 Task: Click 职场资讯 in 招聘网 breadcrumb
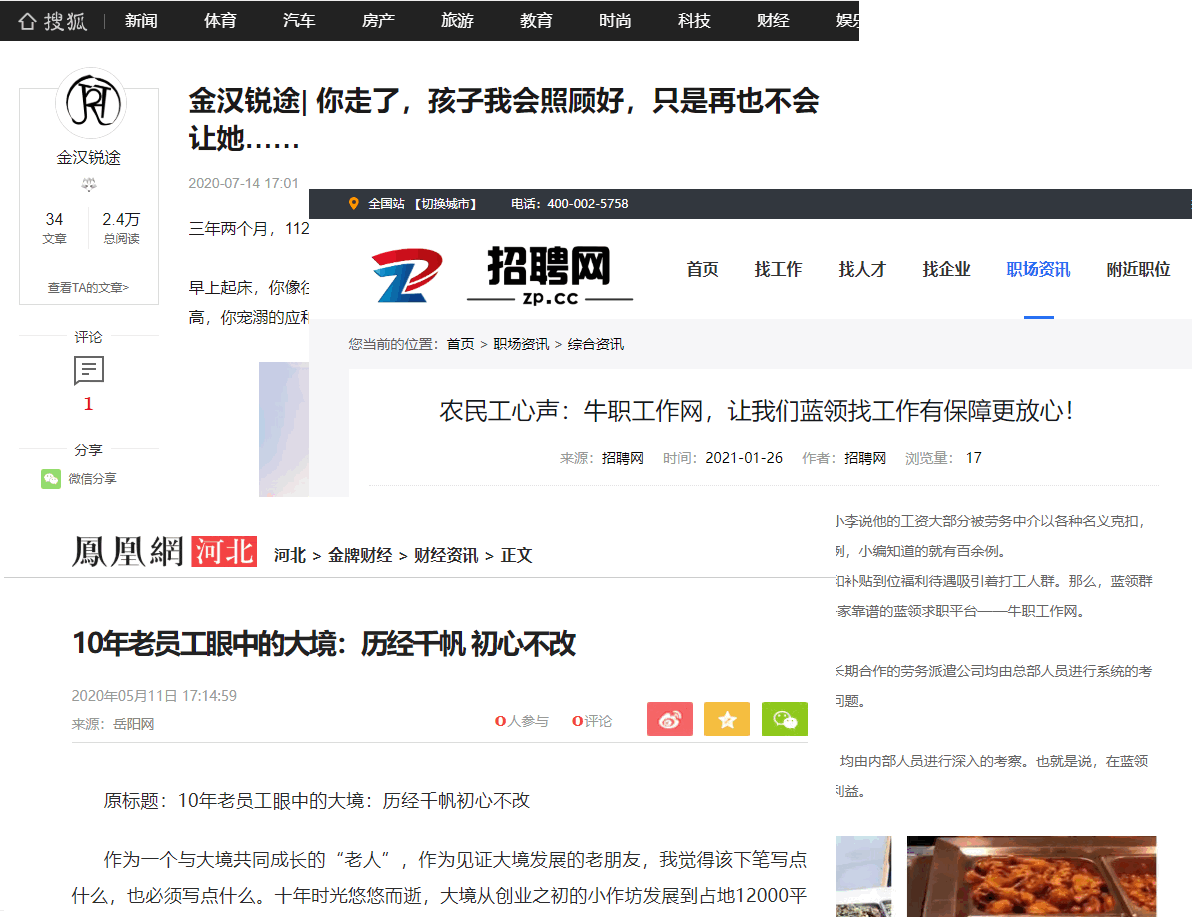[521, 344]
